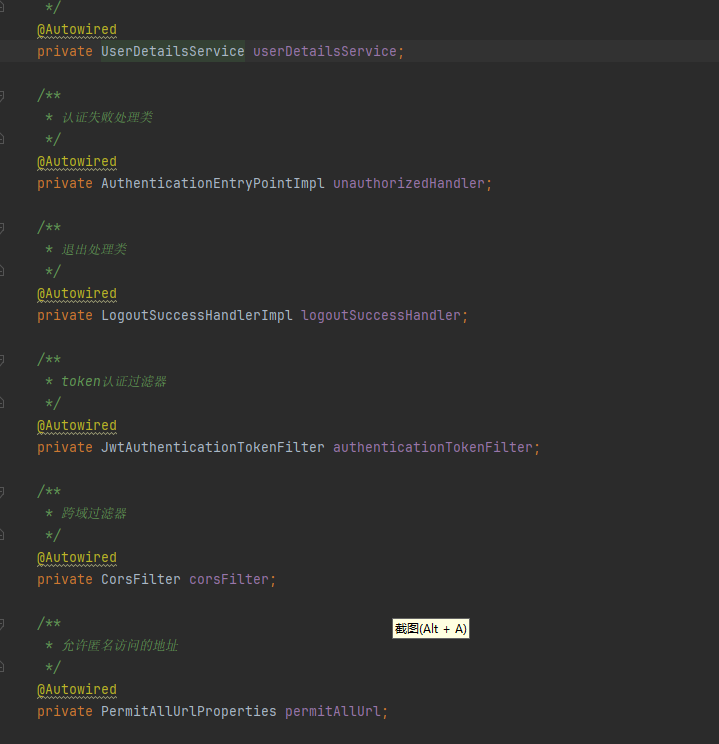Collapse the token认证过滤器 comment block fold marker

pos(1,360)
